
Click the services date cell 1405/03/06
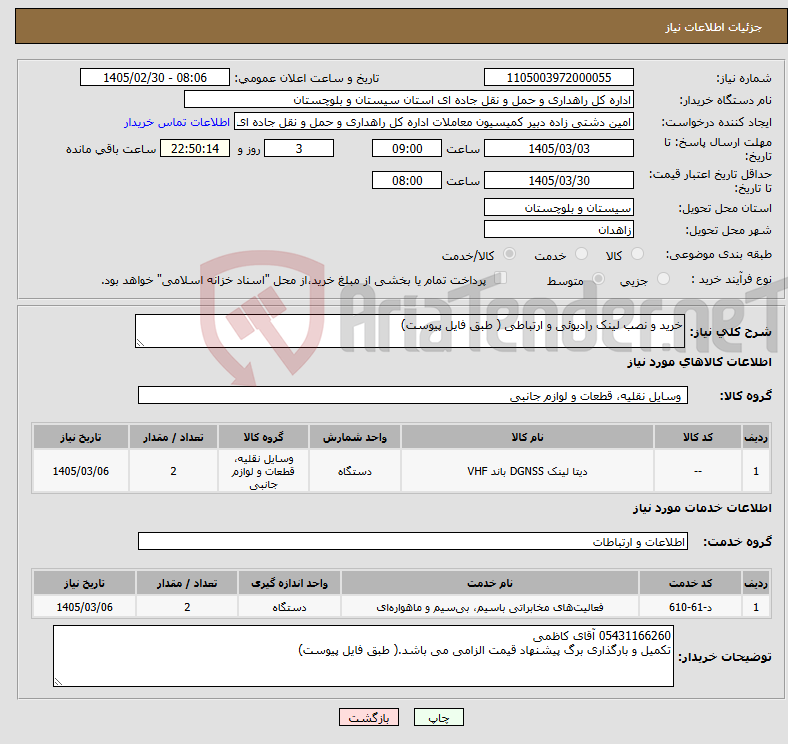[x=84, y=607]
